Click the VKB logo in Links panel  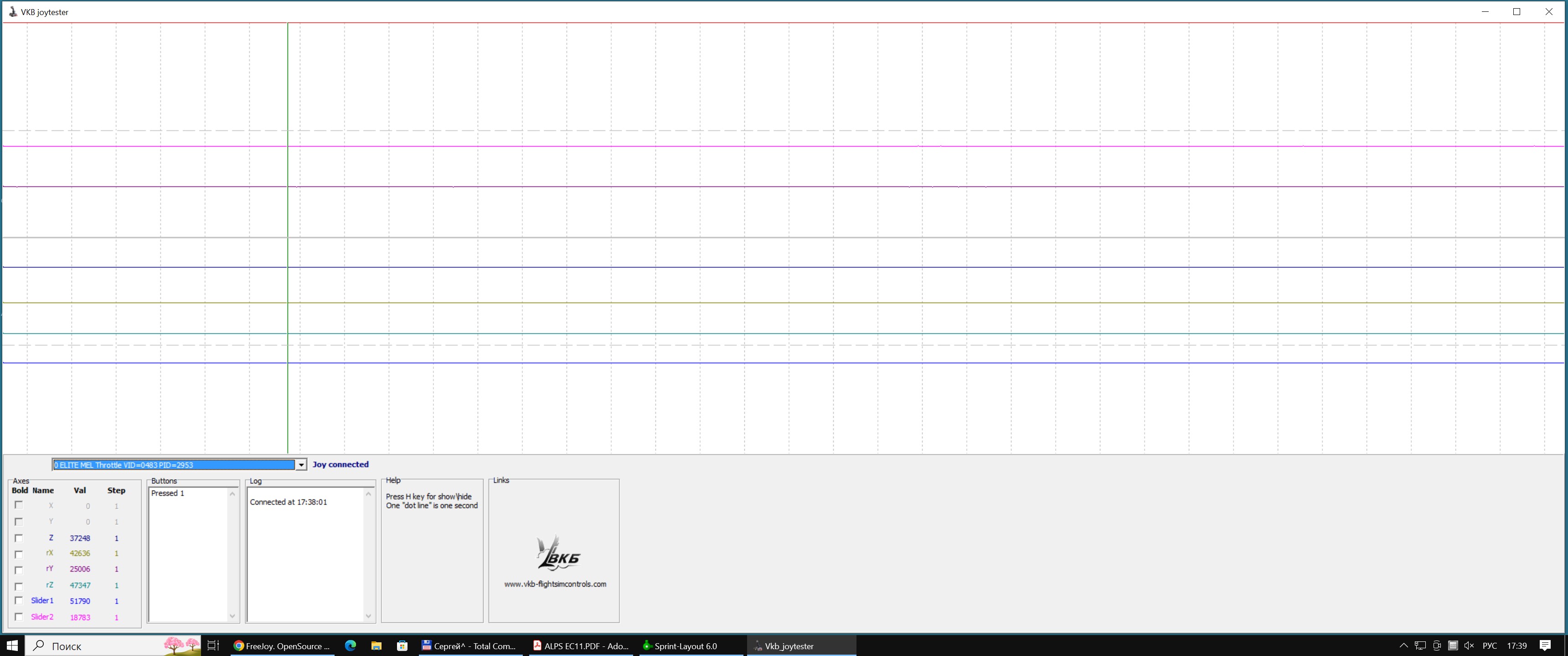coord(558,553)
